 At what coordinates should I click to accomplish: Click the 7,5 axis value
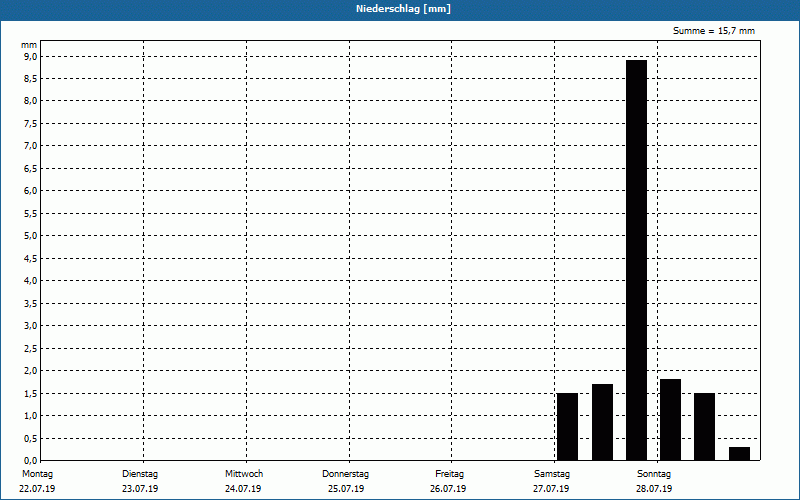tap(31, 123)
